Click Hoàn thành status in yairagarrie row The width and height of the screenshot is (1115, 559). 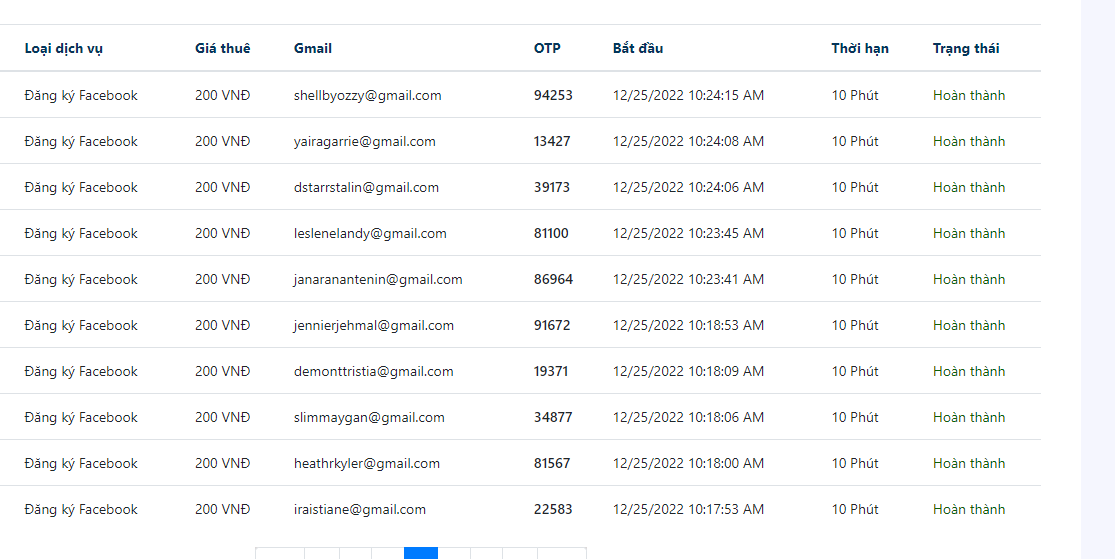(x=969, y=142)
